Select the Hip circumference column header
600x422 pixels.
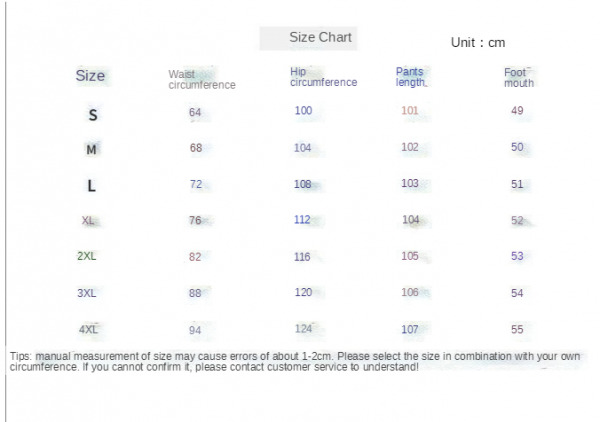(x=323, y=77)
